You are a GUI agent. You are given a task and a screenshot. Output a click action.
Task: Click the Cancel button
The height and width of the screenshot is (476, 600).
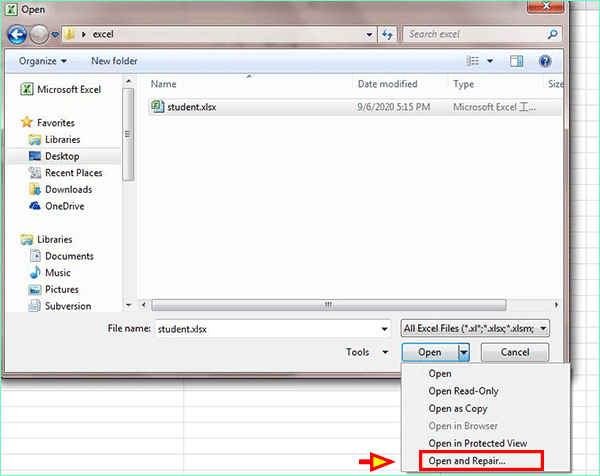coord(515,352)
